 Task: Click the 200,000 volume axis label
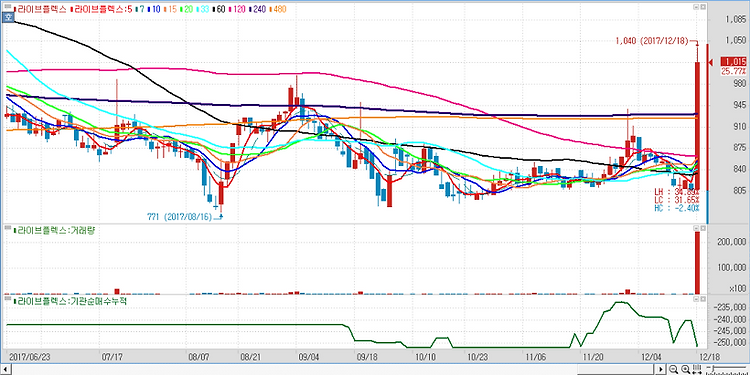click(x=733, y=243)
